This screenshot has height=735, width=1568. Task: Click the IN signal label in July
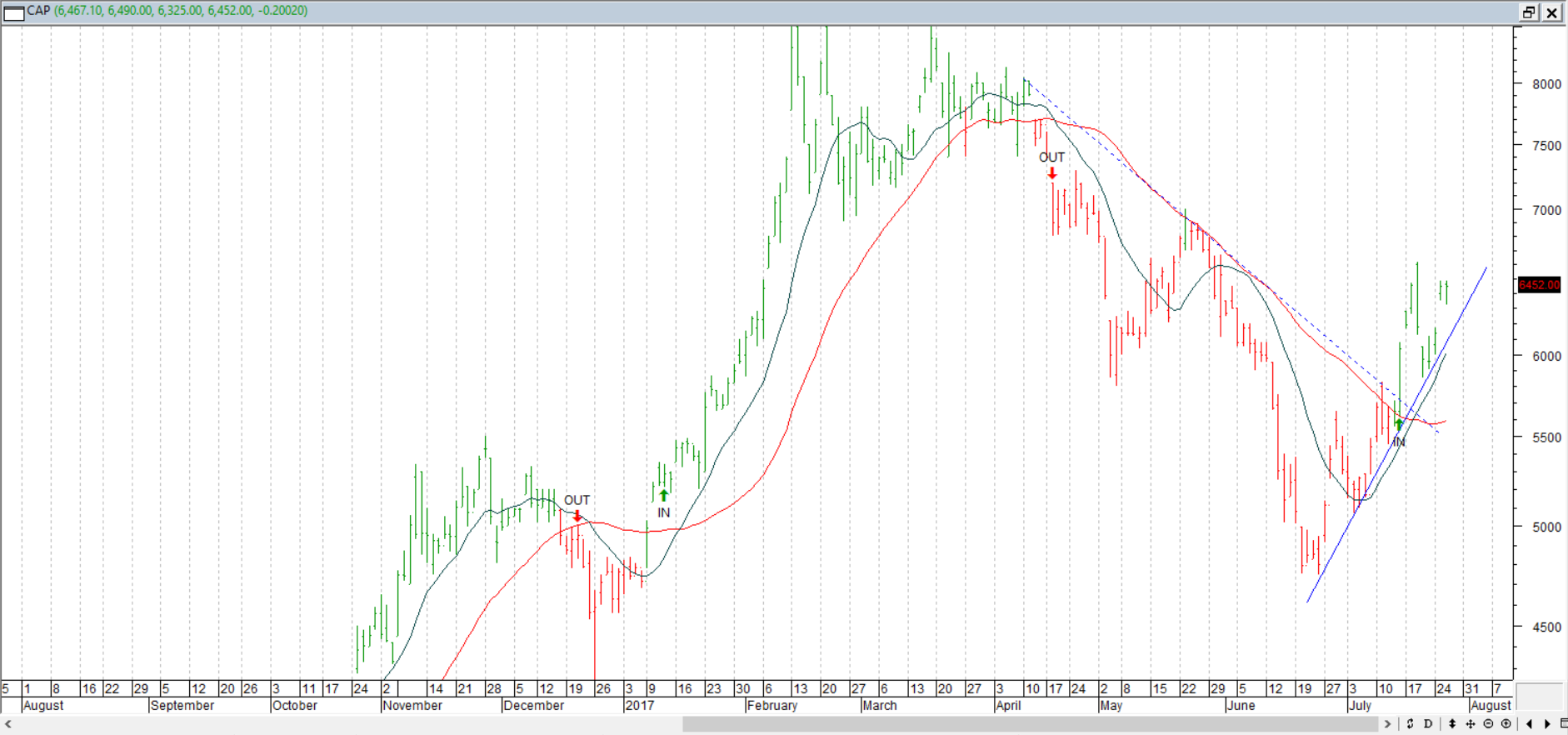coord(1398,442)
